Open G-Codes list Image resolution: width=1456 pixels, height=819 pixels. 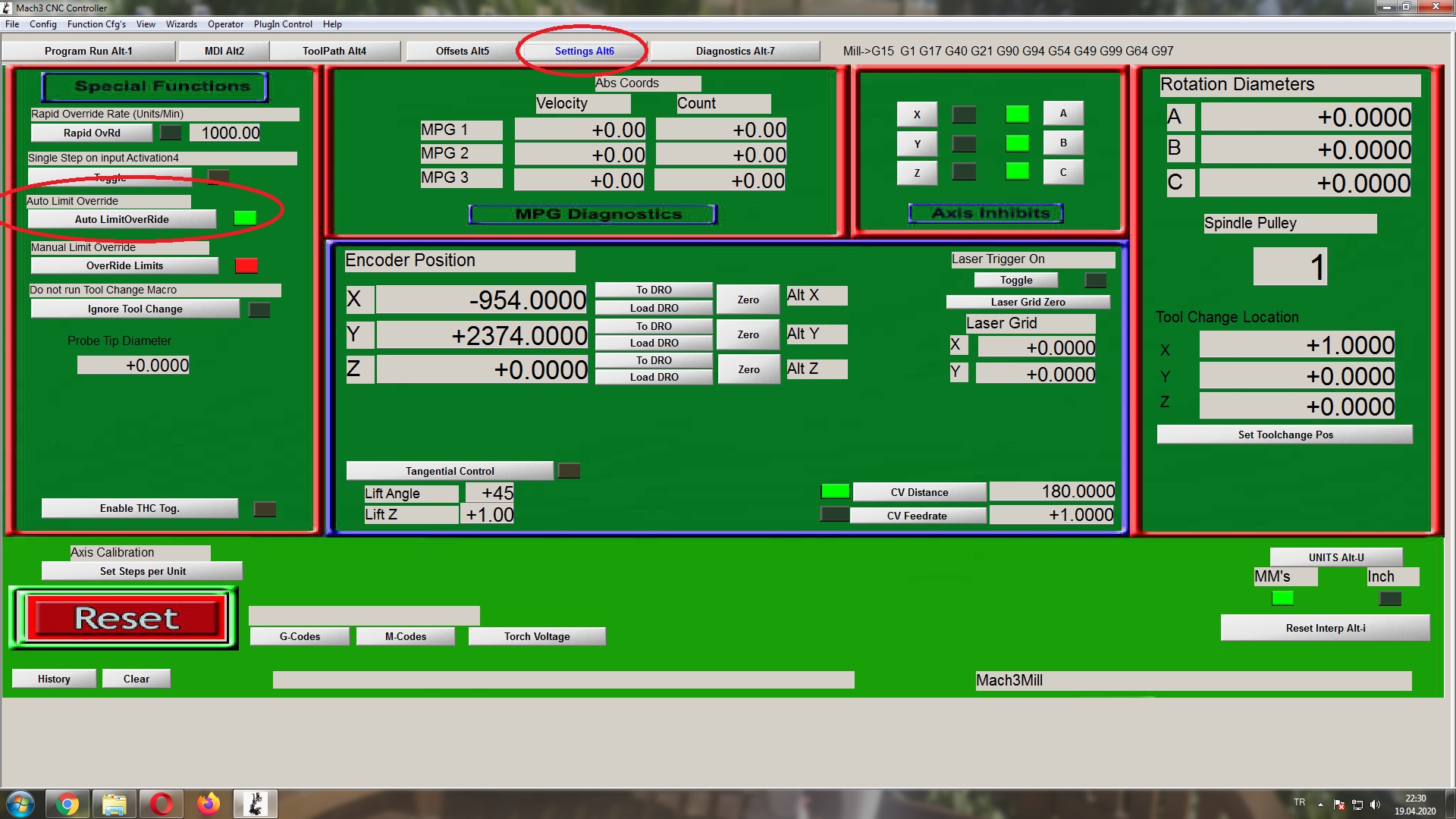(x=300, y=636)
